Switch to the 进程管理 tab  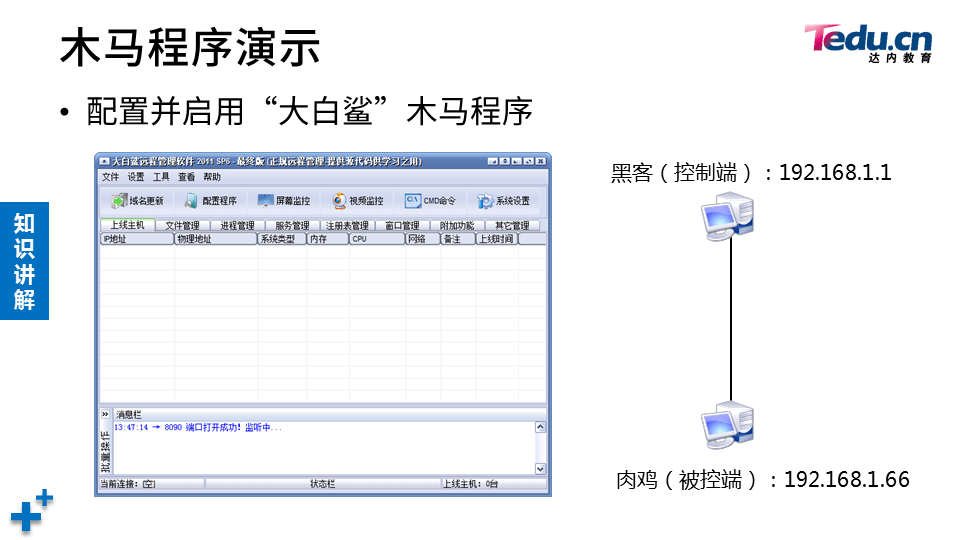tap(238, 225)
